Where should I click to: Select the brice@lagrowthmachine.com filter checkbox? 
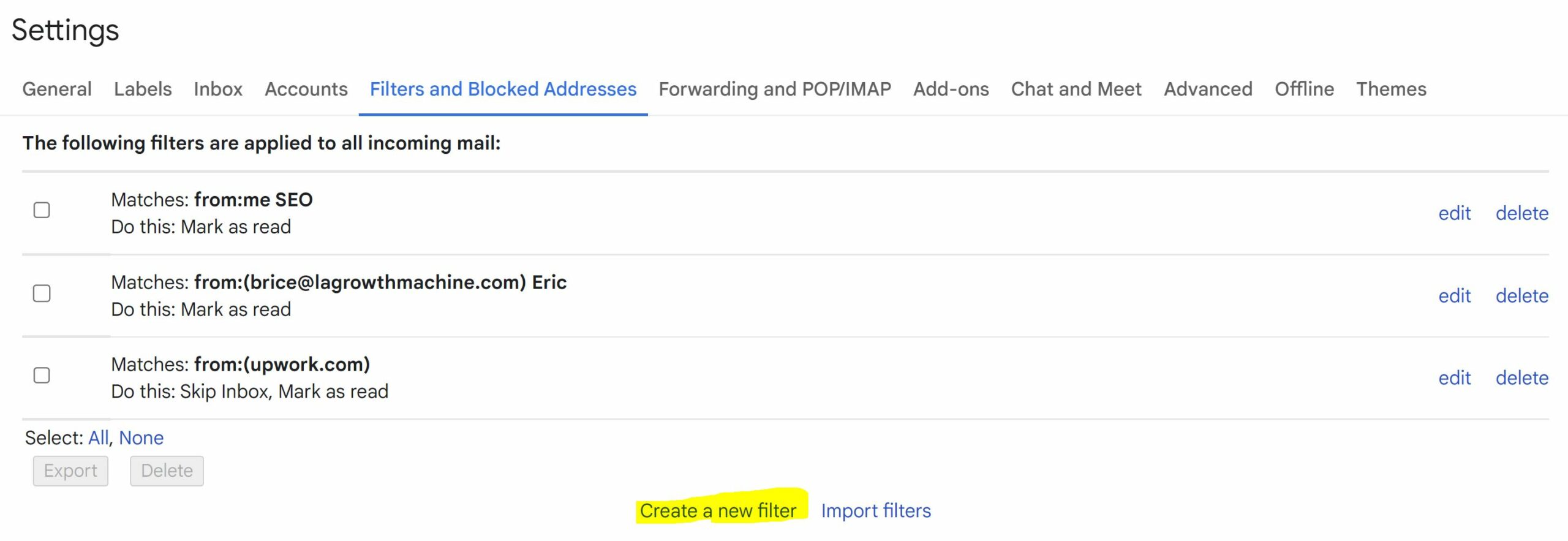42,293
